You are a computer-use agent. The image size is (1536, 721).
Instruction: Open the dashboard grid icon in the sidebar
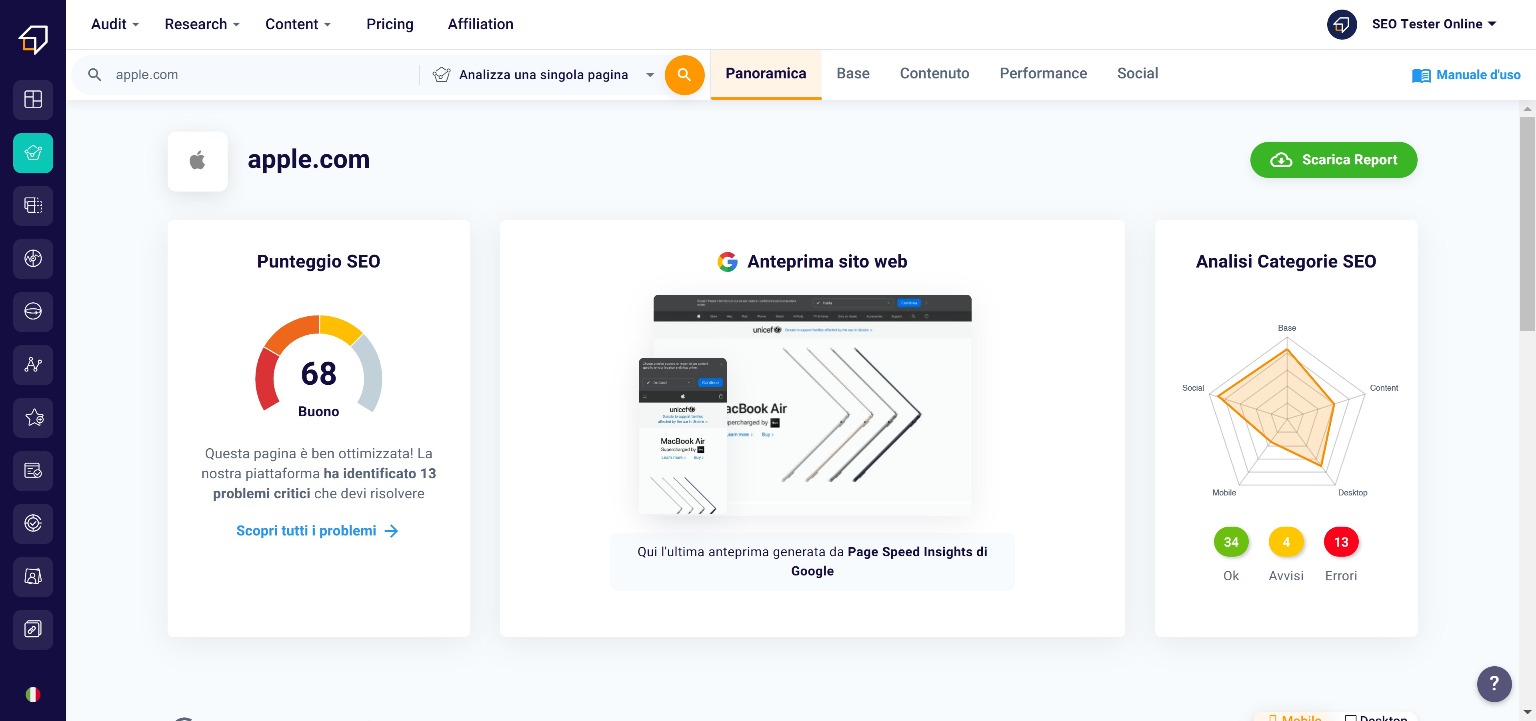pos(33,99)
